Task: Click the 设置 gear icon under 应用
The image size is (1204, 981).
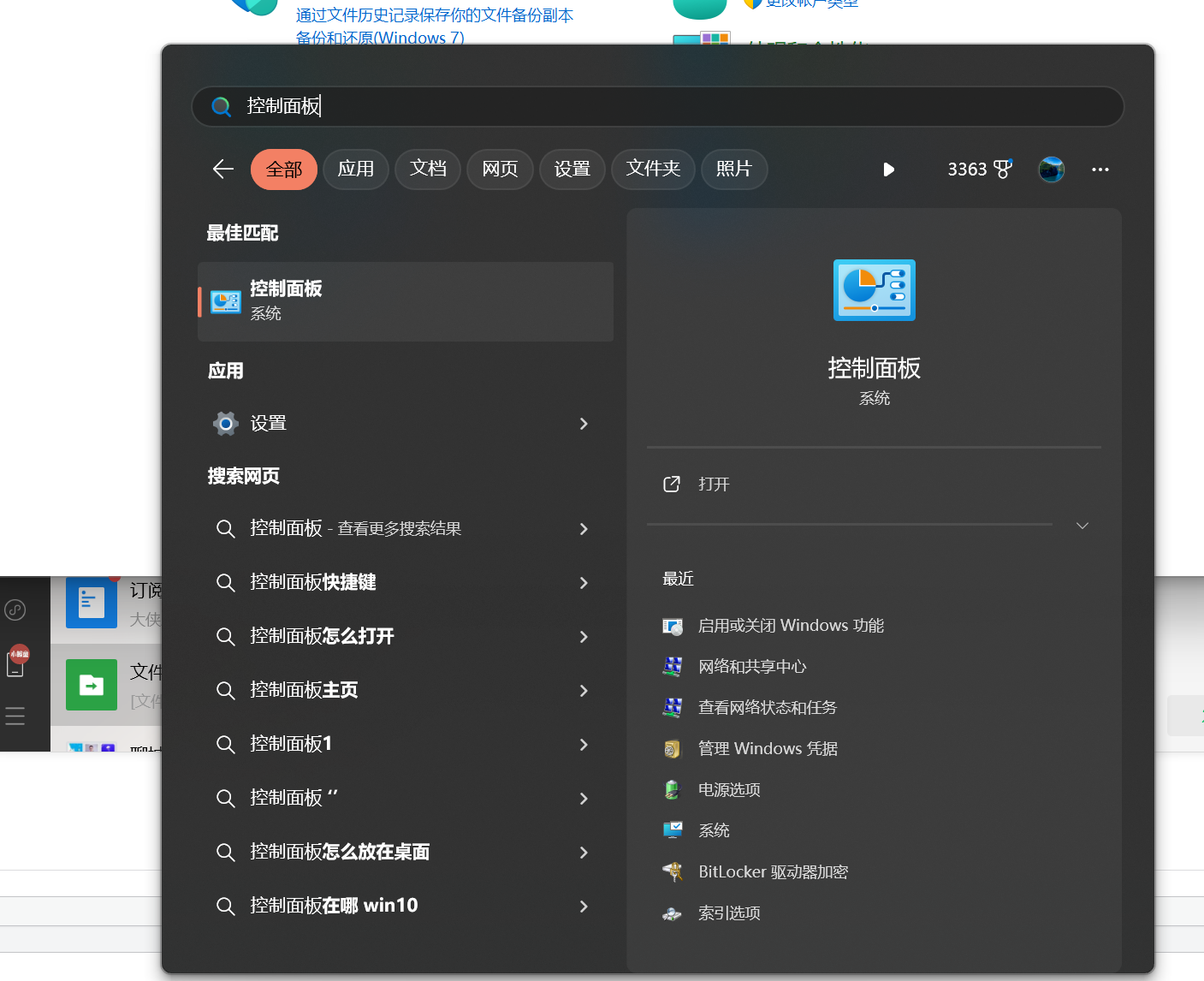Action: point(226,424)
